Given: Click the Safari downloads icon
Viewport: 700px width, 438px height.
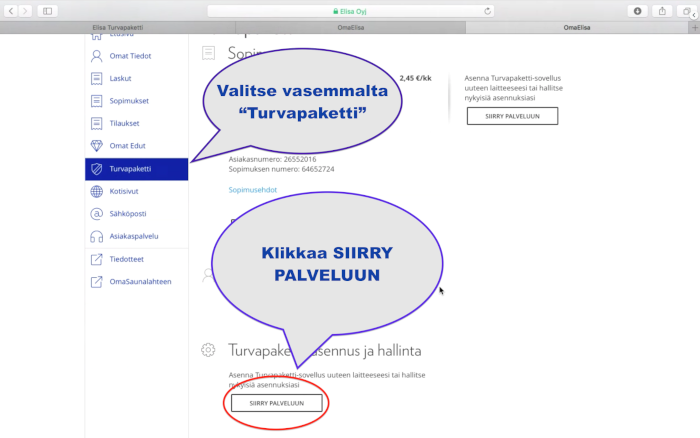Looking at the screenshot, I should (x=638, y=11).
